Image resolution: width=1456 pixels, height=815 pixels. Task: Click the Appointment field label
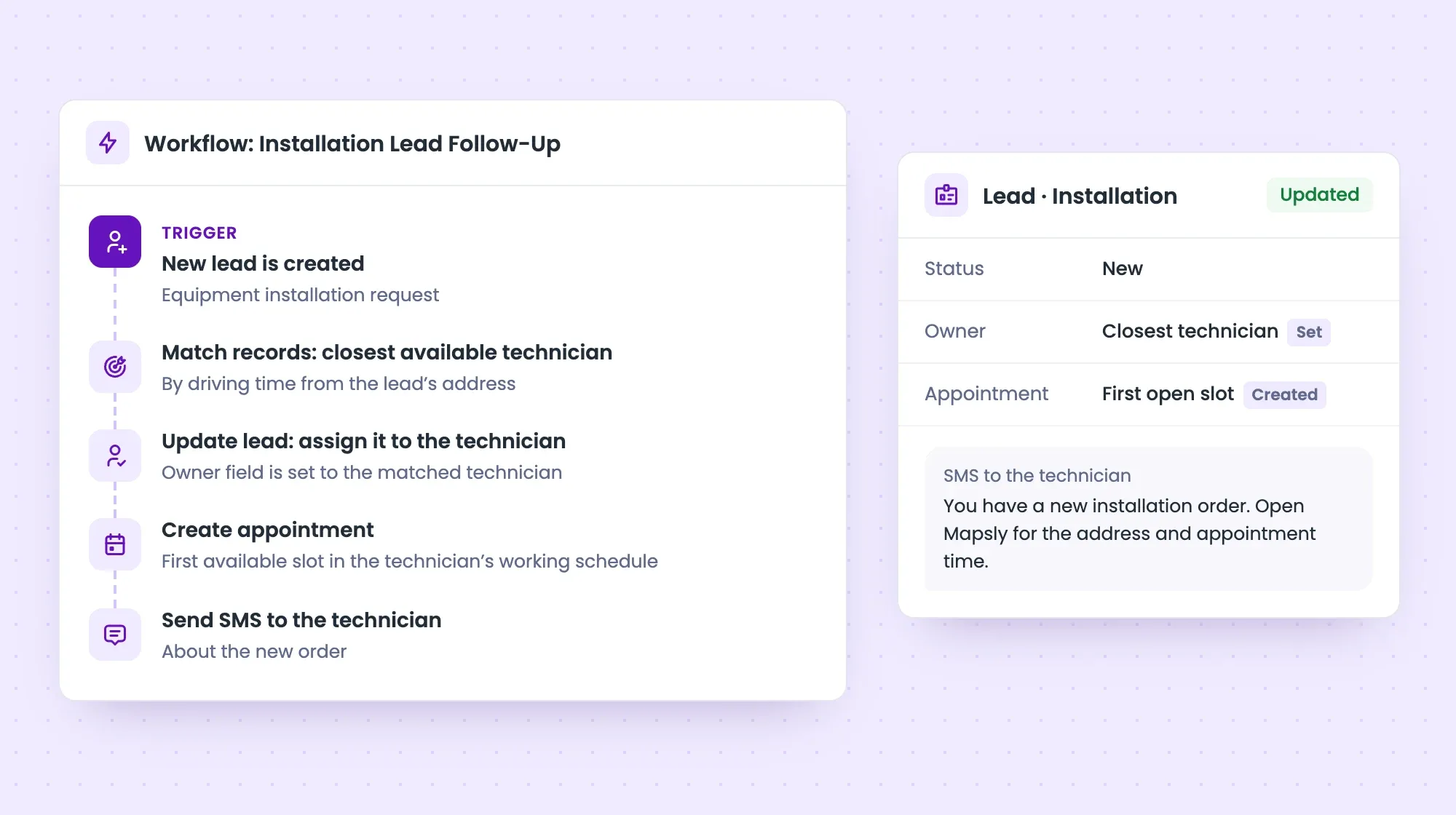pyautogui.click(x=986, y=394)
